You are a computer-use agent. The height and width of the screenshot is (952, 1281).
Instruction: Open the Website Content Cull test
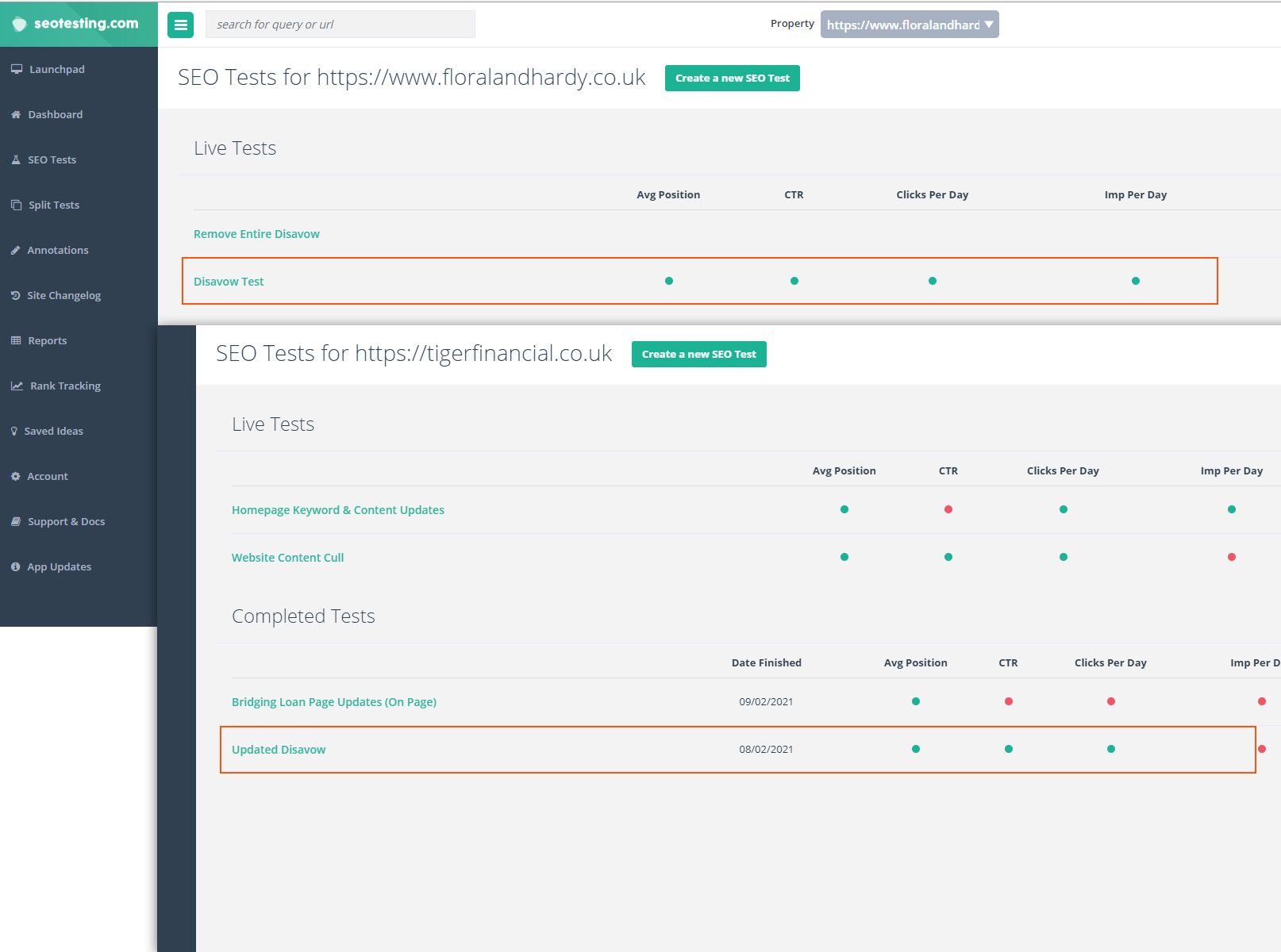pyautogui.click(x=287, y=558)
